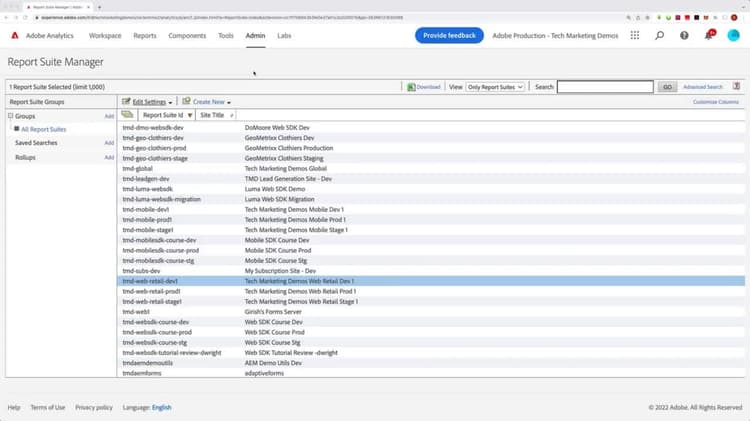Image resolution: width=750 pixels, height=421 pixels.
Task: Select the tmd-mobile-dev1 report suite row
Action: [x=145, y=209]
